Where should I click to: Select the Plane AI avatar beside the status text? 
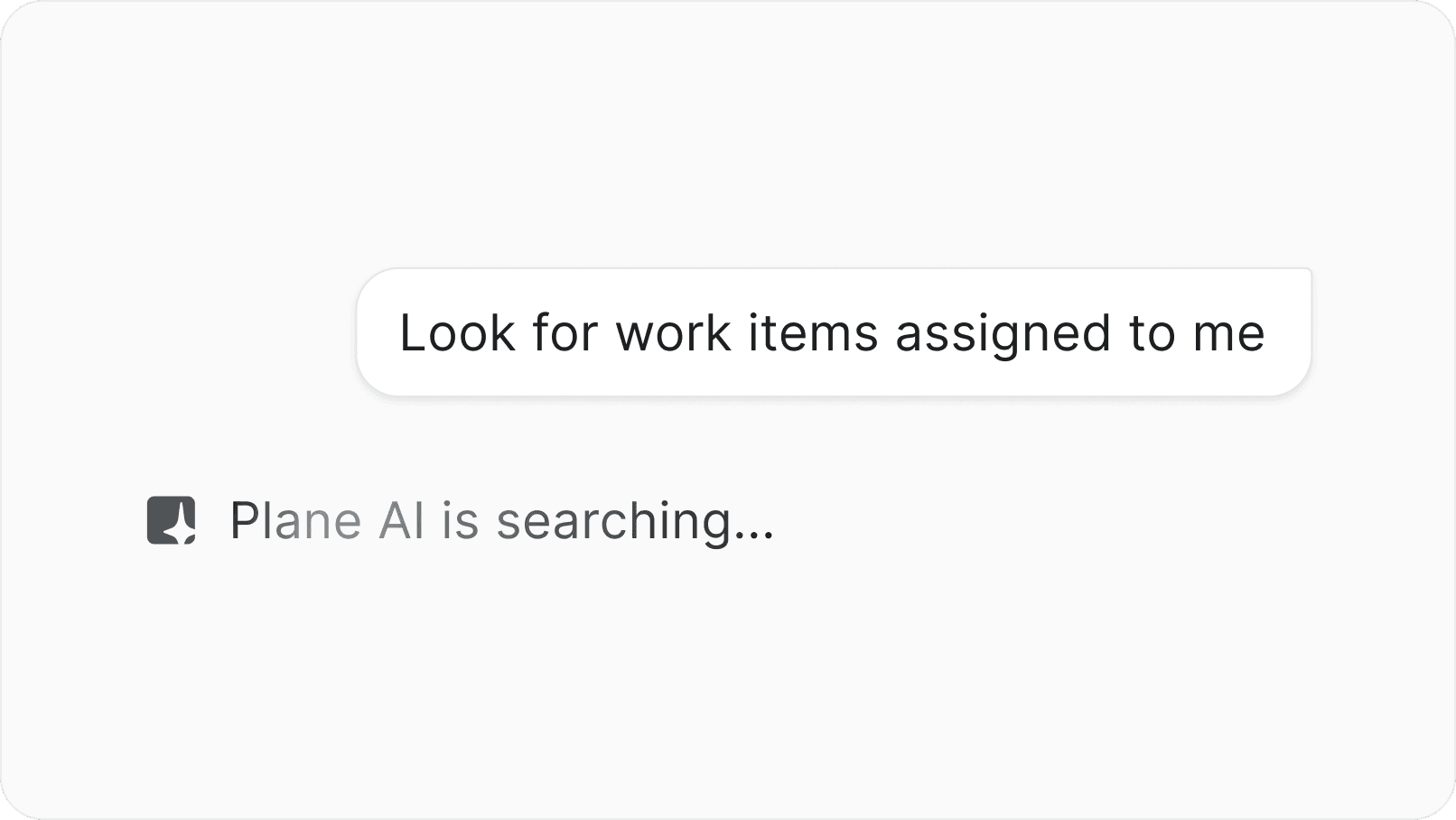(171, 521)
